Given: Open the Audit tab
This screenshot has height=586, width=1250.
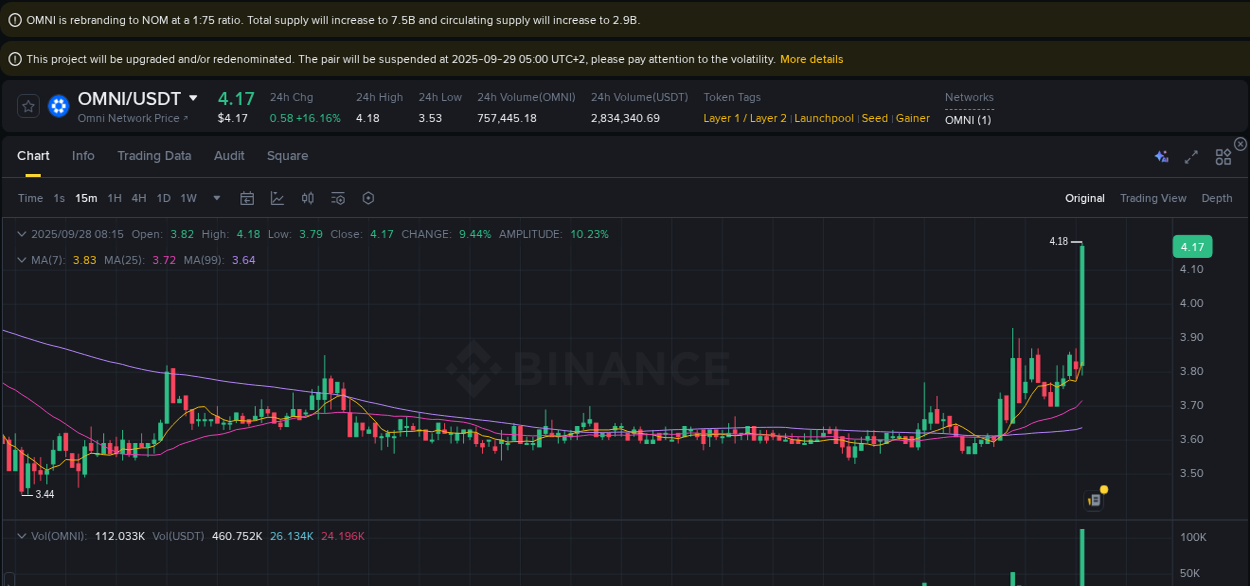Looking at the screenshot, I should (229, 156).
